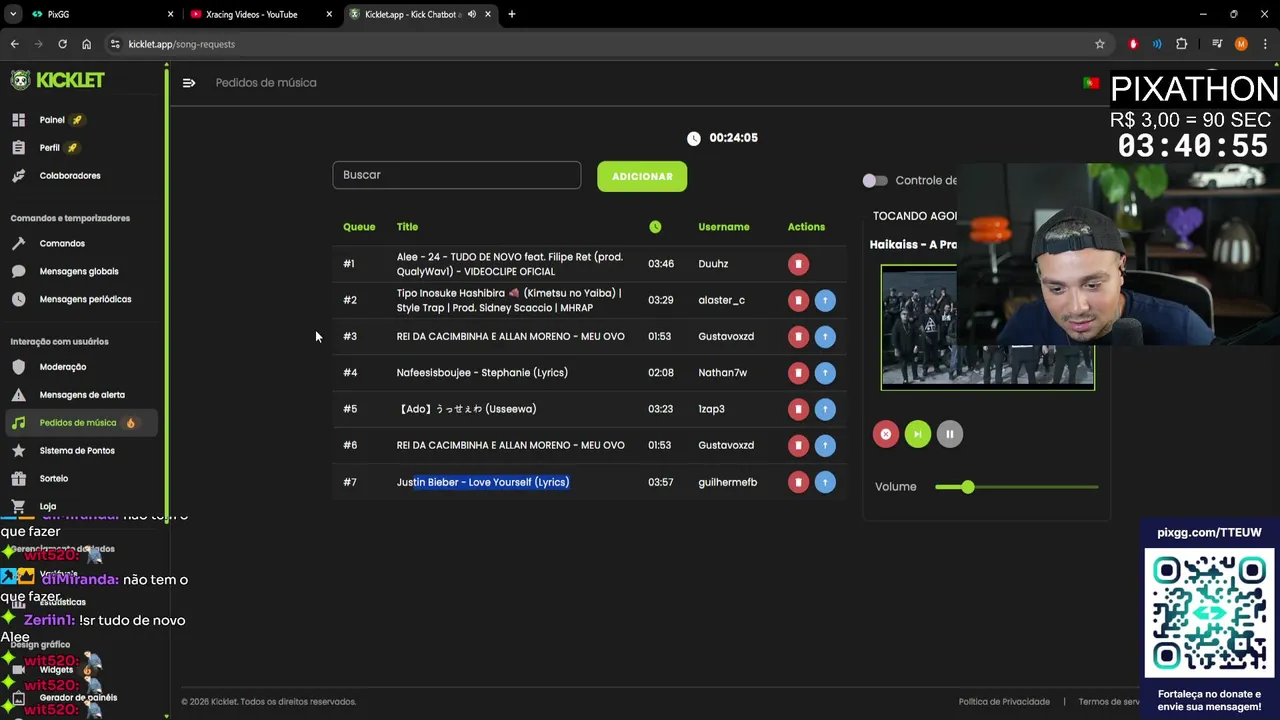Sort by the Title column header
This screenshot has width=1280, height=720.
tap(407, 227)
